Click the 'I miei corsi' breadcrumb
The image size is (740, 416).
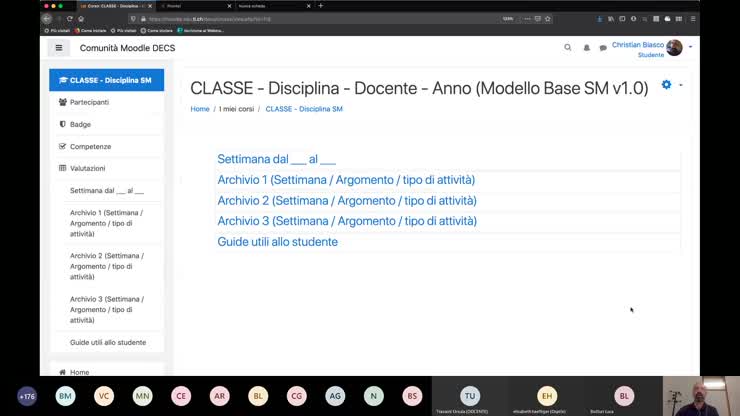pyautogui.click(x=236, y=109)
